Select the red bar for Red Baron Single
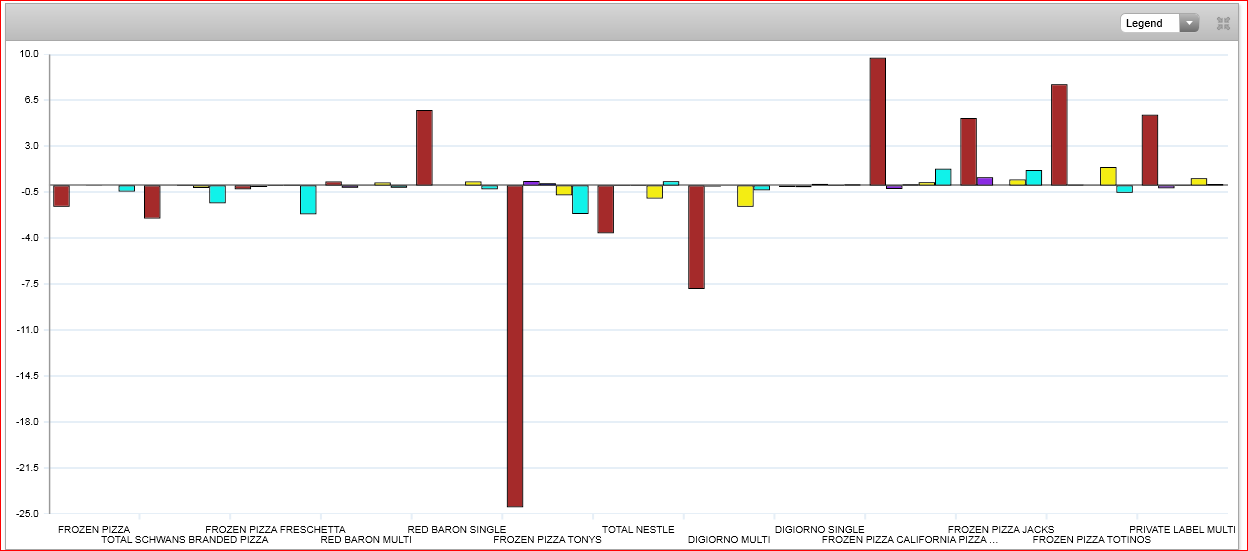 424,147
